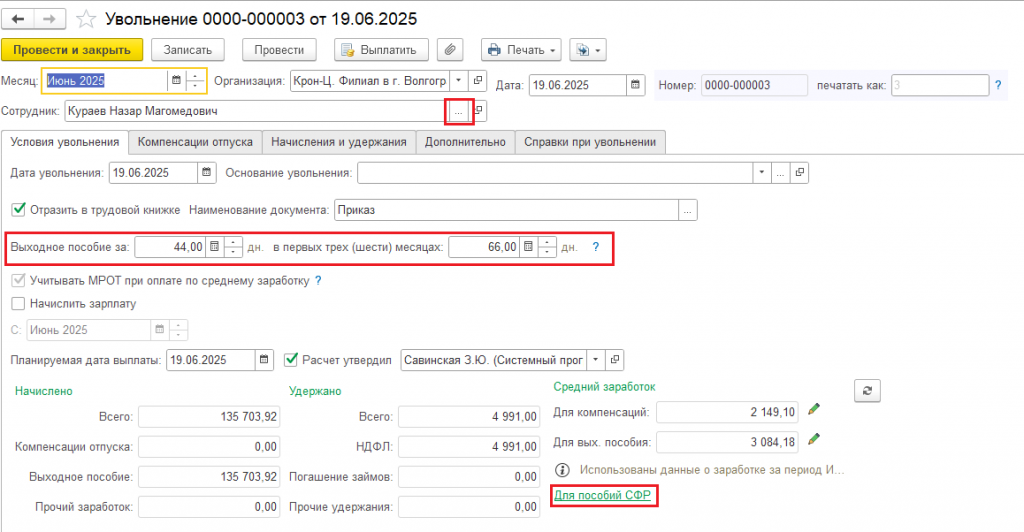Expand the Организация dropdown list
The width and height of the screenshot is (1024, 532).
tap(458, 81)
